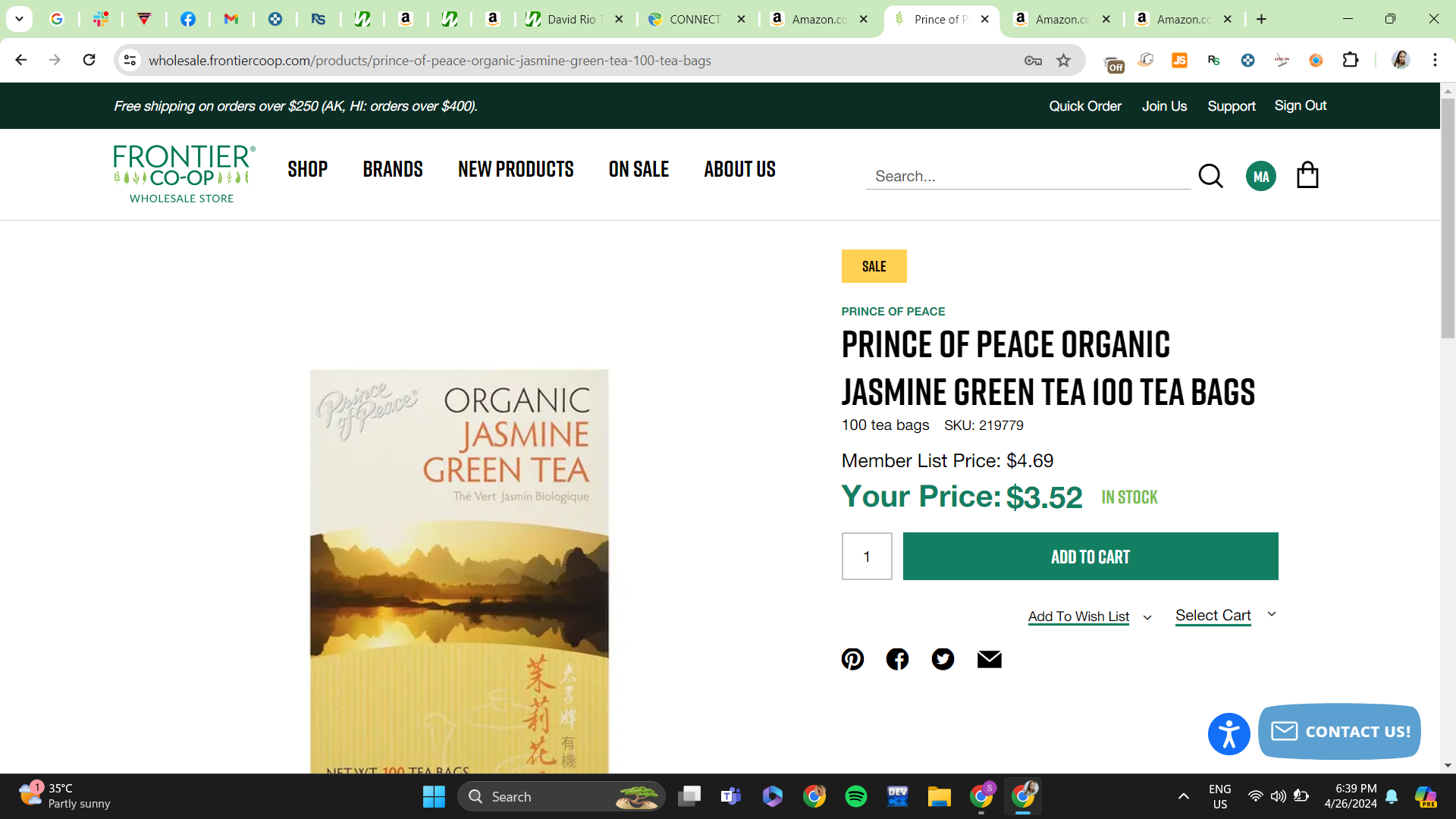Click the PRINCE OF PEACE brand link
The image size is (1456, 819).
coord(893,311)
